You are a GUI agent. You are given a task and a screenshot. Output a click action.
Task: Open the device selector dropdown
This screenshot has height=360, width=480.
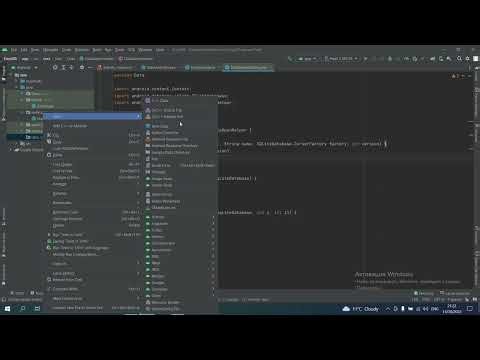(x=342, y=59)
